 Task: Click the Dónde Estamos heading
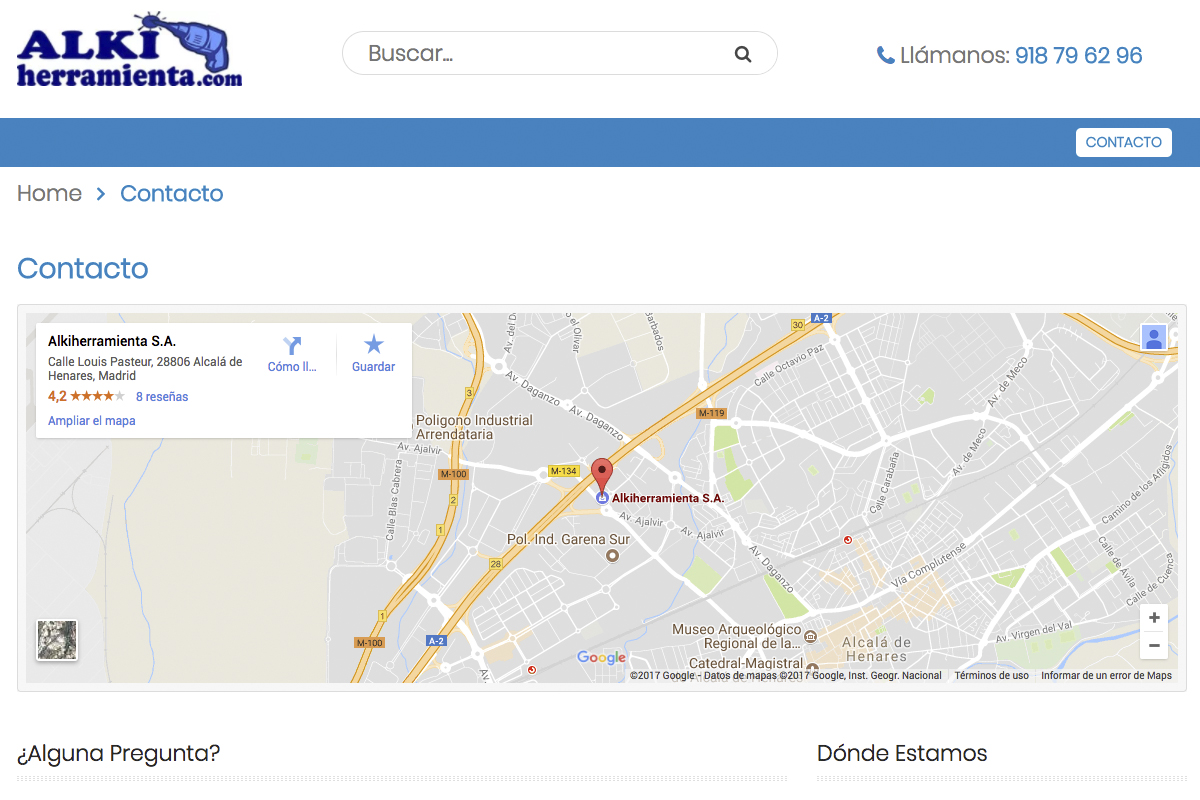(902, 753)
